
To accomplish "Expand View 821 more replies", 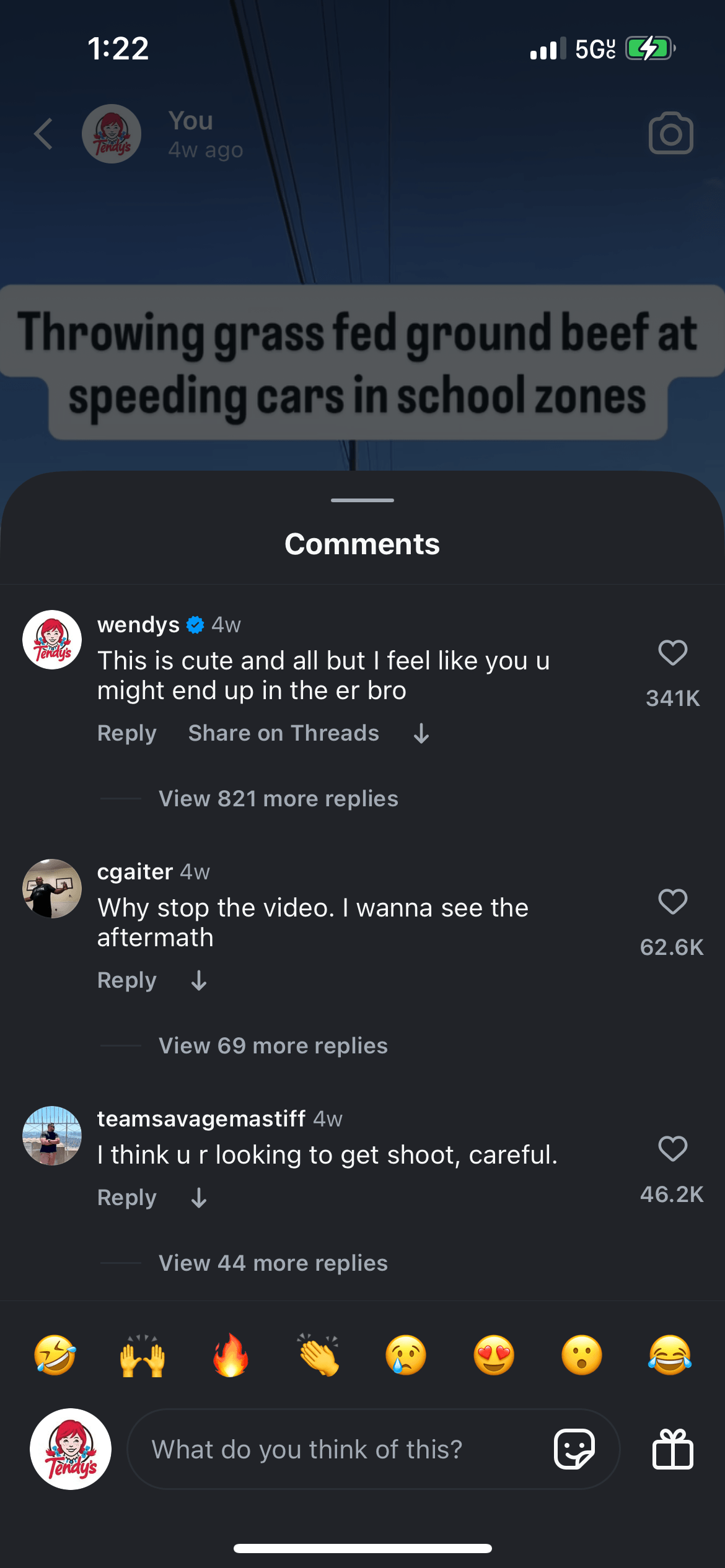I will click(x=278, y=799).
